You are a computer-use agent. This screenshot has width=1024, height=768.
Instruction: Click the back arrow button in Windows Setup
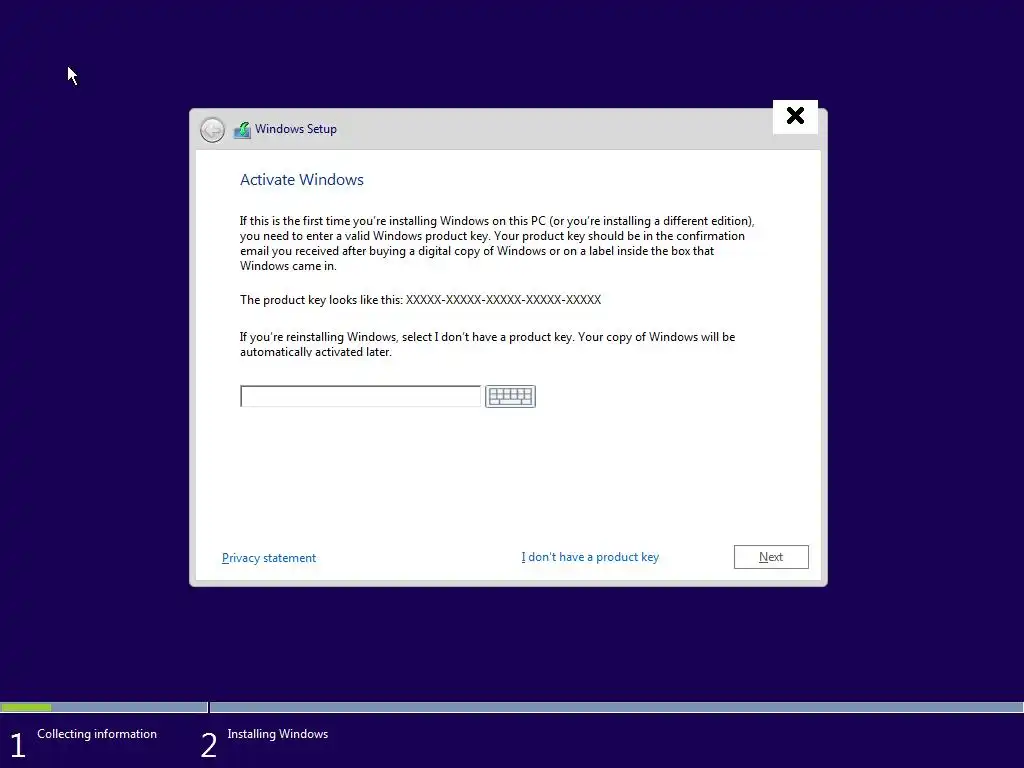(212, 130)
